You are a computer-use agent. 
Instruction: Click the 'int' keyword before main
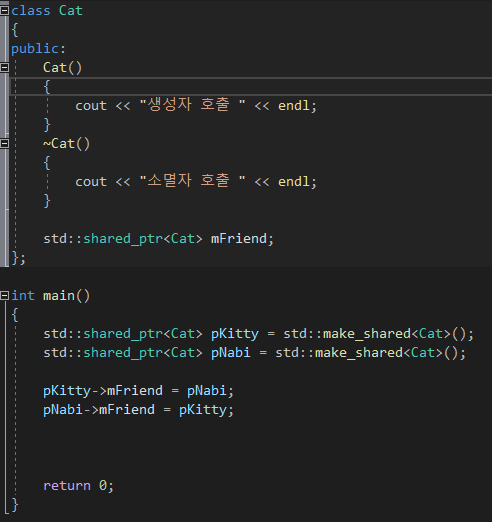pyautogui.click(x=23, y=296)
